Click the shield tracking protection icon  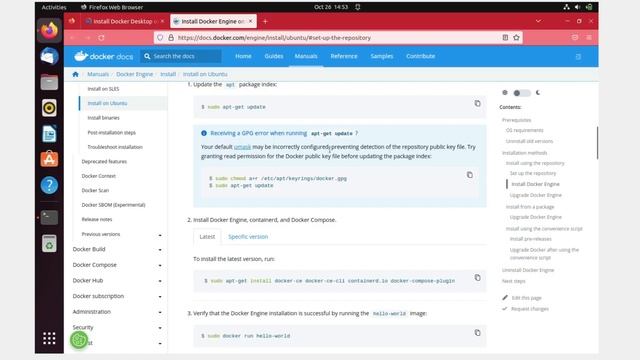click(x=160, y=38)
